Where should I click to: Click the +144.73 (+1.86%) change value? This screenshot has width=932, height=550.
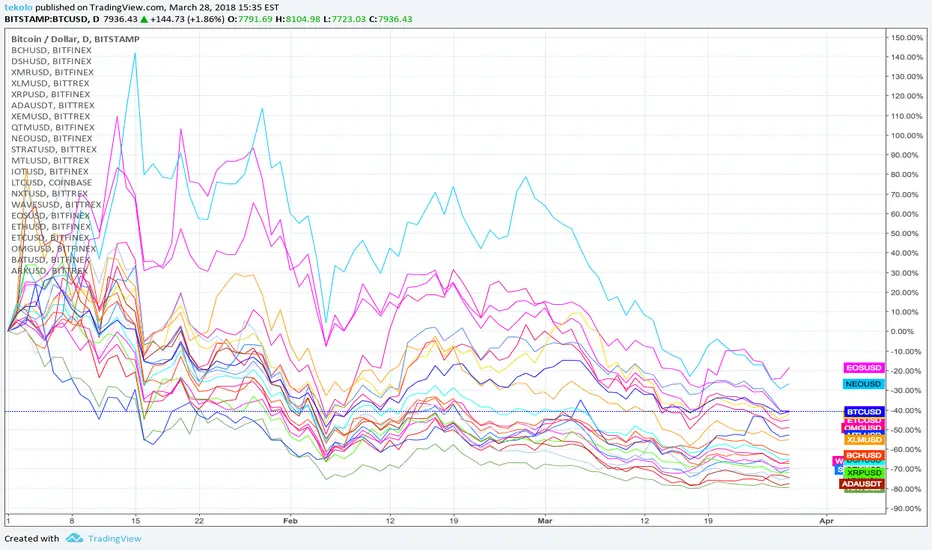pyautogui.click(x=187, y=19)
